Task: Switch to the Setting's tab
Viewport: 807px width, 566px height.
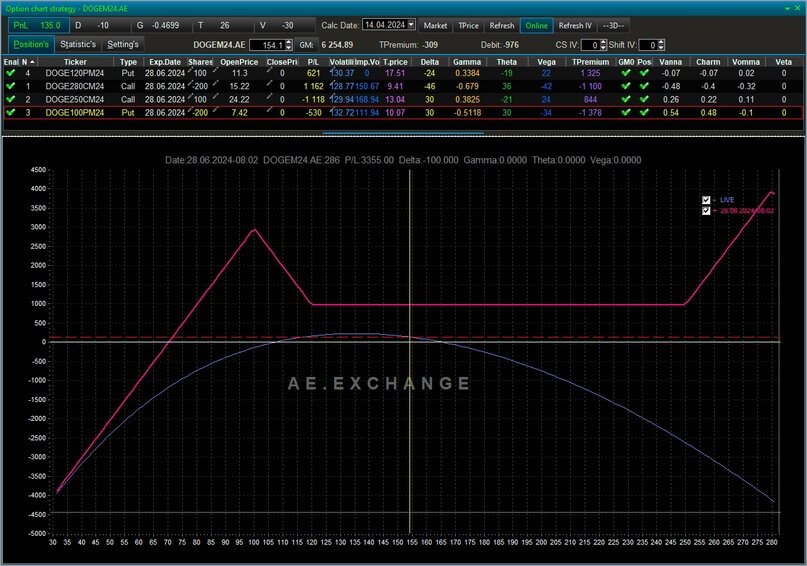Action: pos(122,44)
